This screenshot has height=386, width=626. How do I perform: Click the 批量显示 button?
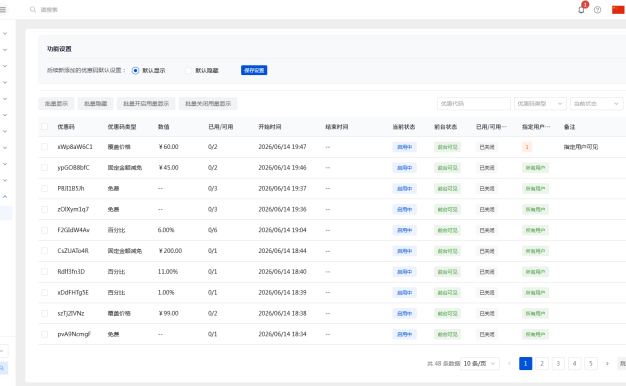click(x=56, y=103)
